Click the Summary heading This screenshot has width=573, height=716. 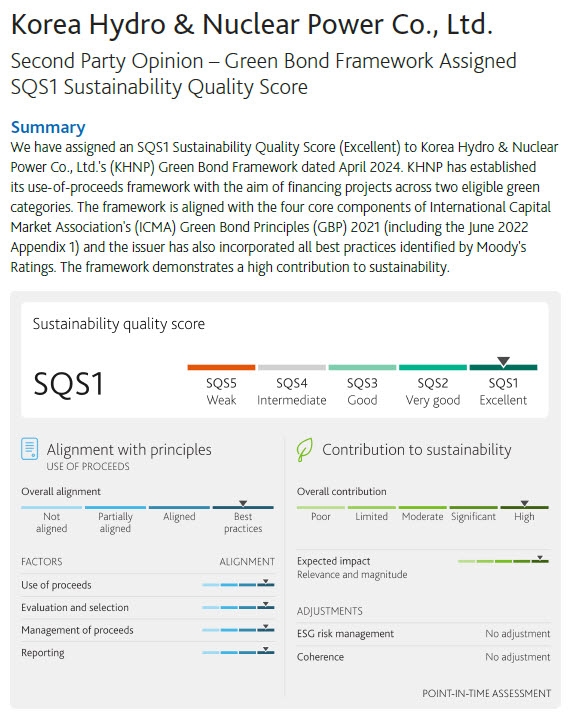(x=48, y=127)
